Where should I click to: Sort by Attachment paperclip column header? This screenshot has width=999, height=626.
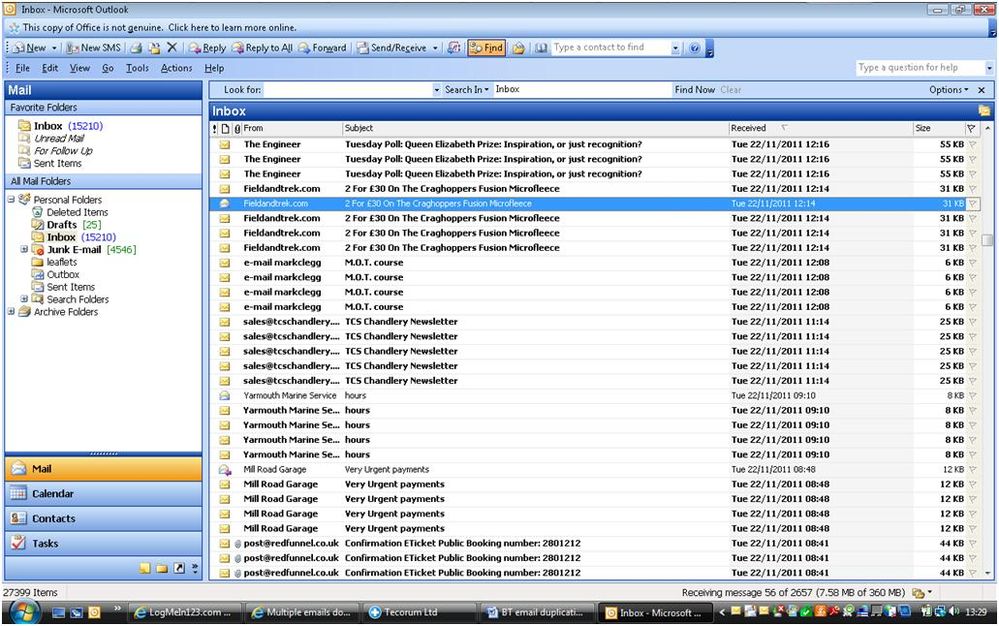click(x=237, y=129)
